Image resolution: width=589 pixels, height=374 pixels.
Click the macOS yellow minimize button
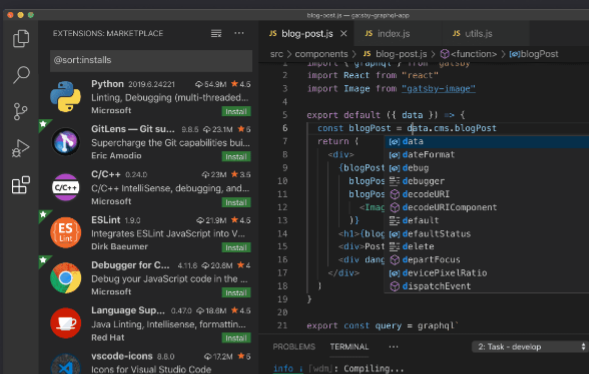tap(20, 15)
